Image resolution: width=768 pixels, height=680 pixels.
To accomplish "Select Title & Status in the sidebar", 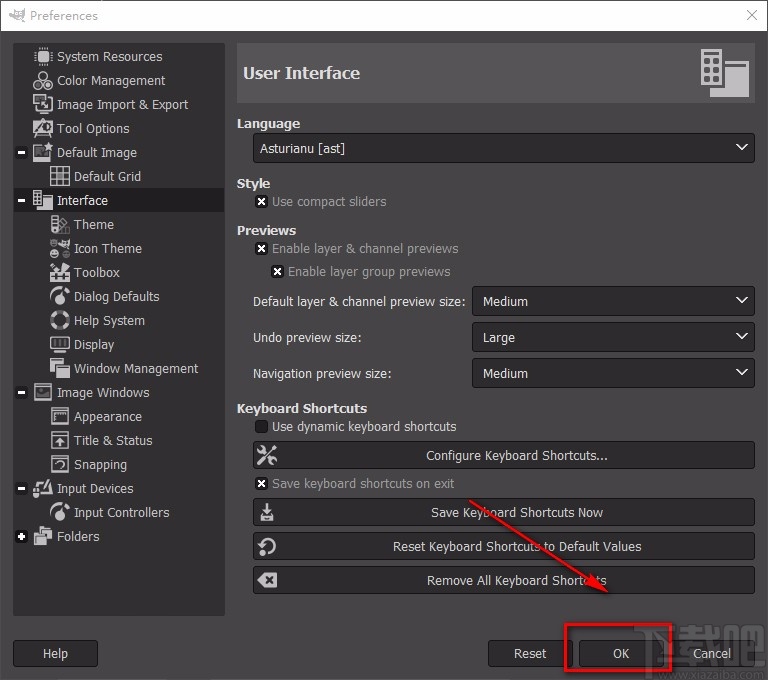I will click(x=113, y=441).
